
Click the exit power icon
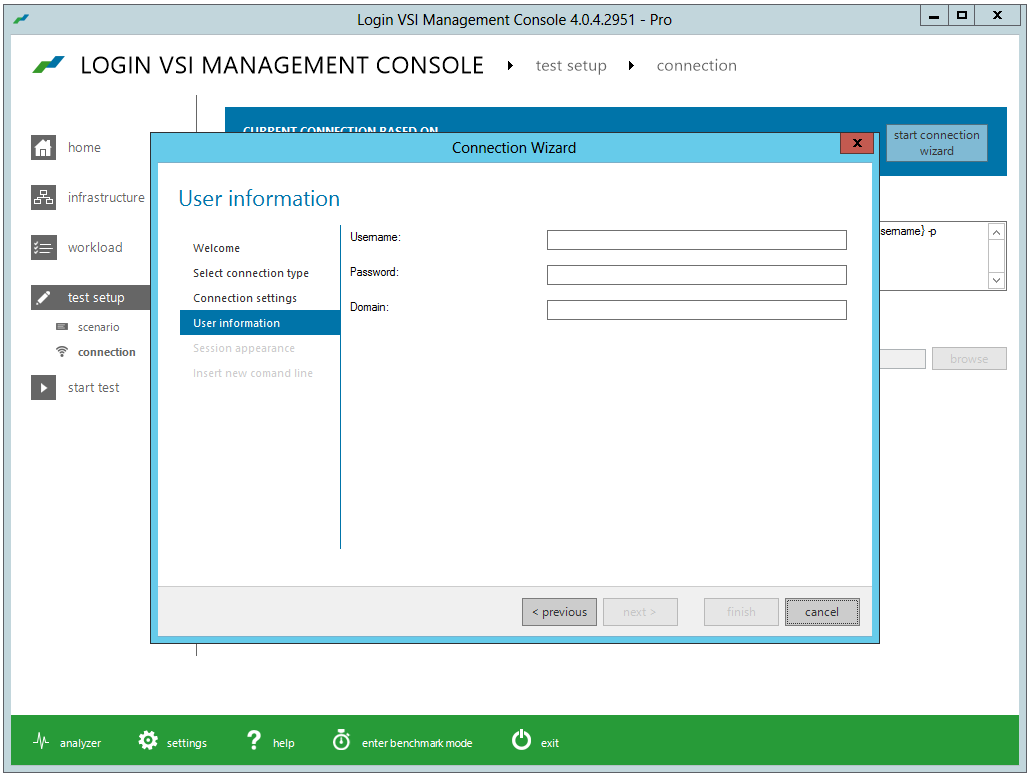click(x=522, y=740)
